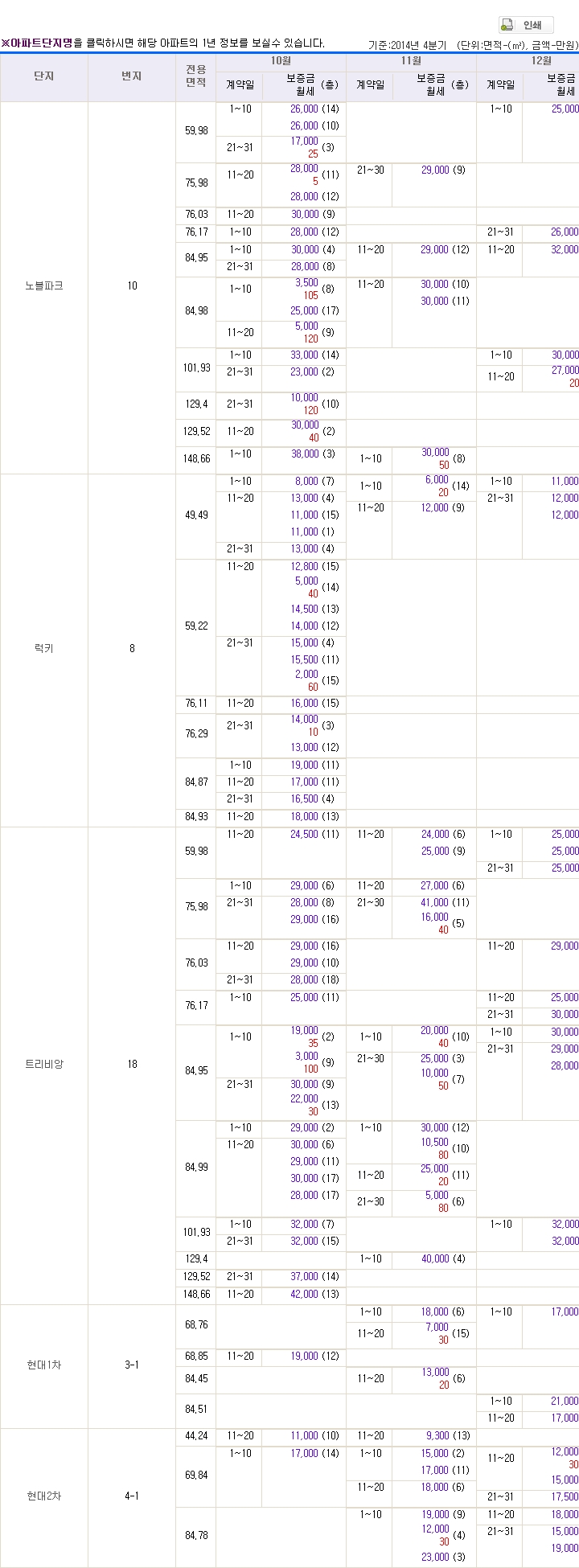Image resolution: width=579 pixels, height=1568 pixels.
Task: Click 현대1차 area value 84.45
Action: 196,1380
